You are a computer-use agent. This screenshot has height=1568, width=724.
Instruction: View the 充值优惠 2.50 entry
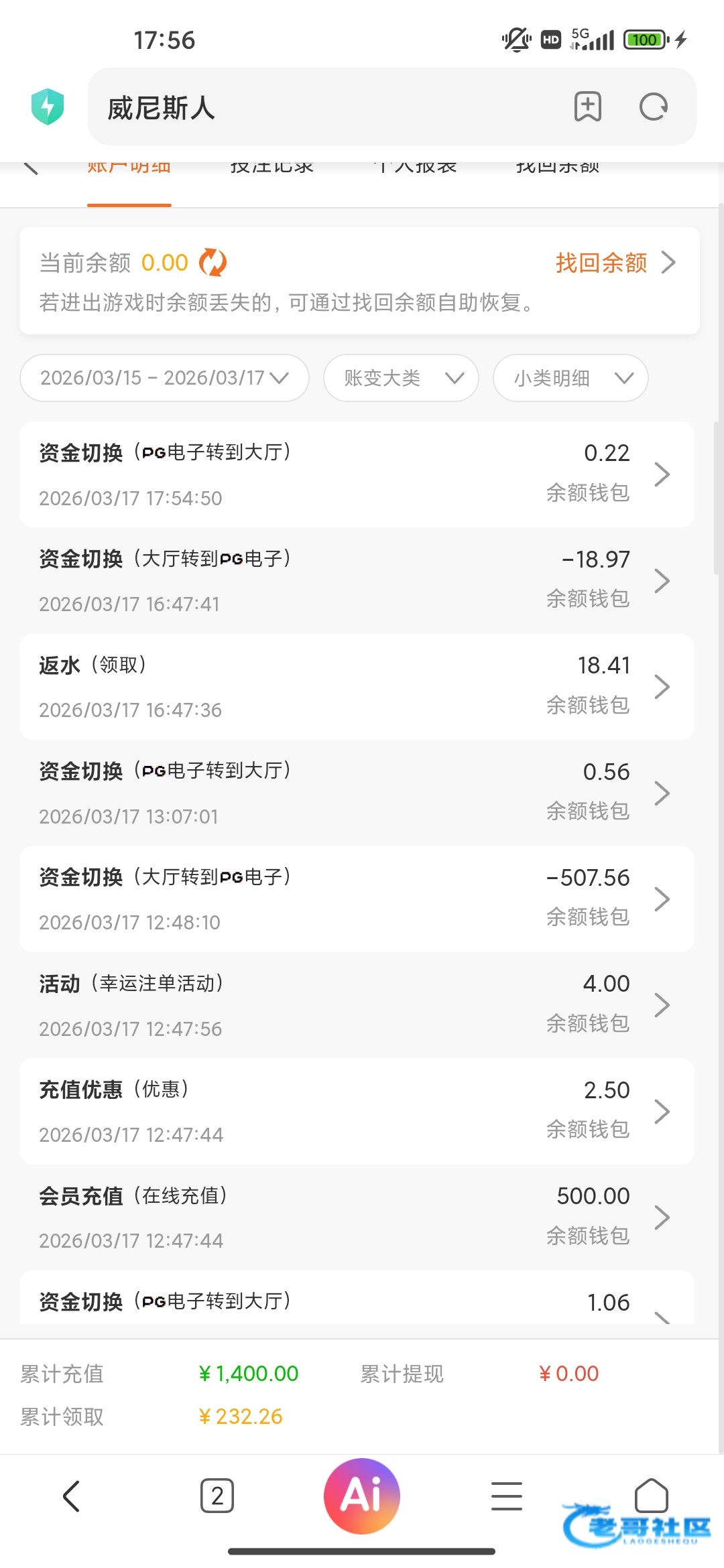[x=357, y=1112]
